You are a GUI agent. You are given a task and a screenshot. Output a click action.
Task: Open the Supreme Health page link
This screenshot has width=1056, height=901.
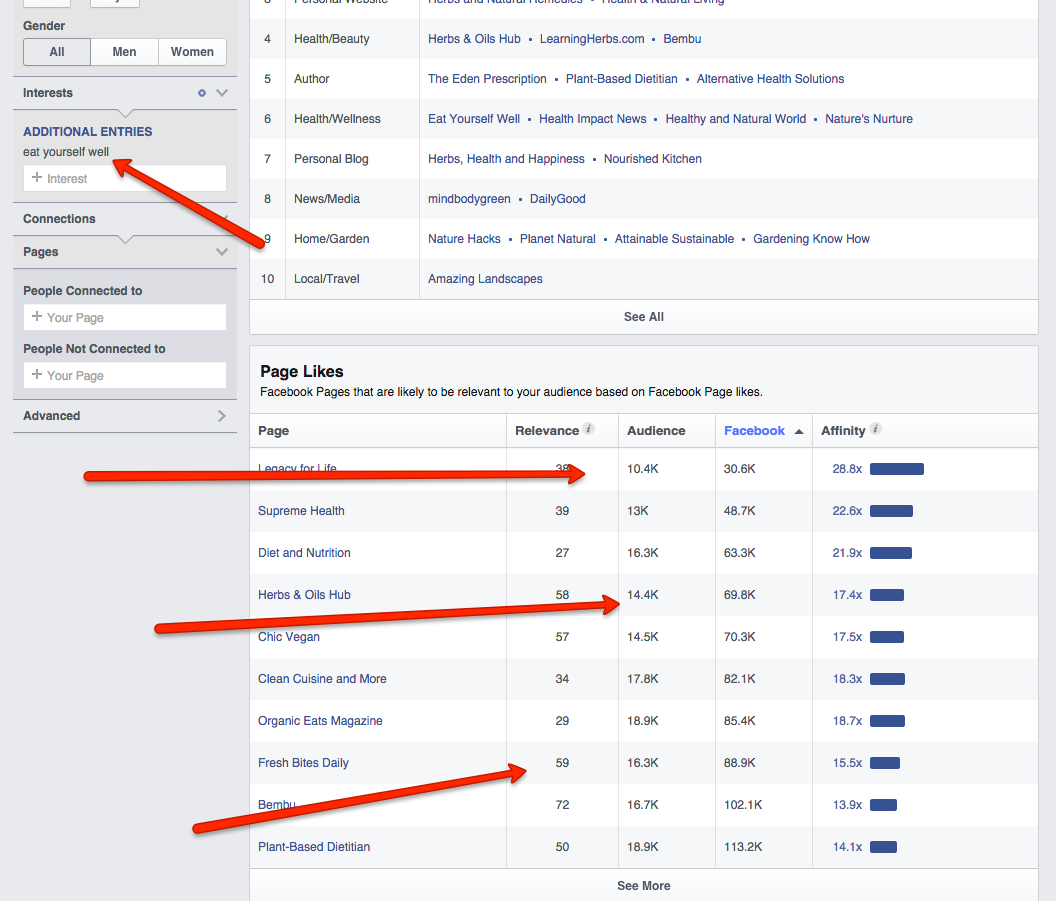click(x=301, y=511)
